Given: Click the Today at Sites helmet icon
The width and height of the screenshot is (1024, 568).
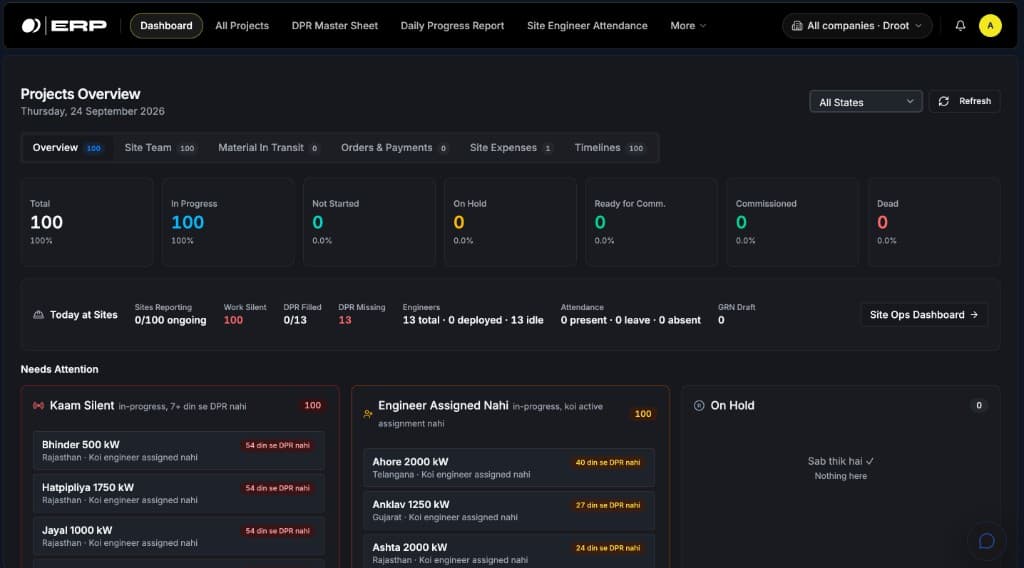Looking at the screenshot, I should tap(39, 315).
